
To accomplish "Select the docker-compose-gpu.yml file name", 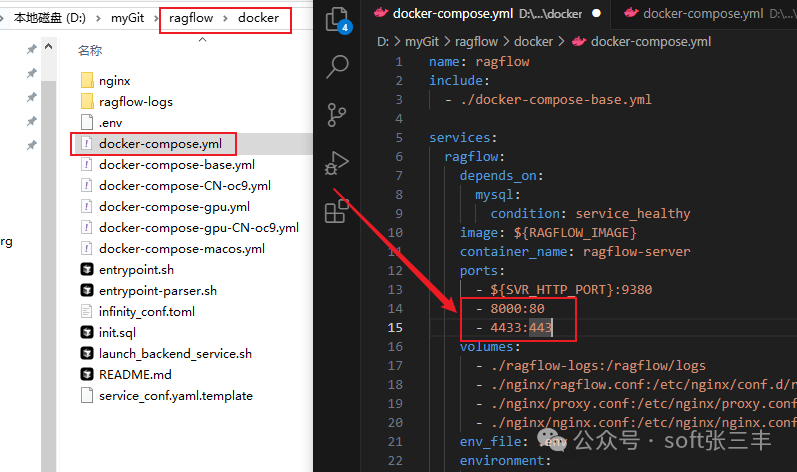I will coord(174,206).
